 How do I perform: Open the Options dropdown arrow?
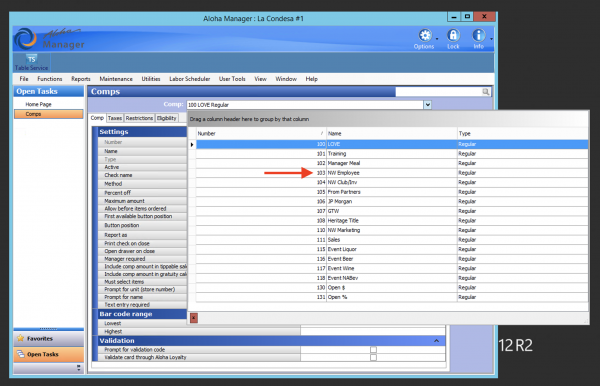pyautogui.click(x=437, y=39)
